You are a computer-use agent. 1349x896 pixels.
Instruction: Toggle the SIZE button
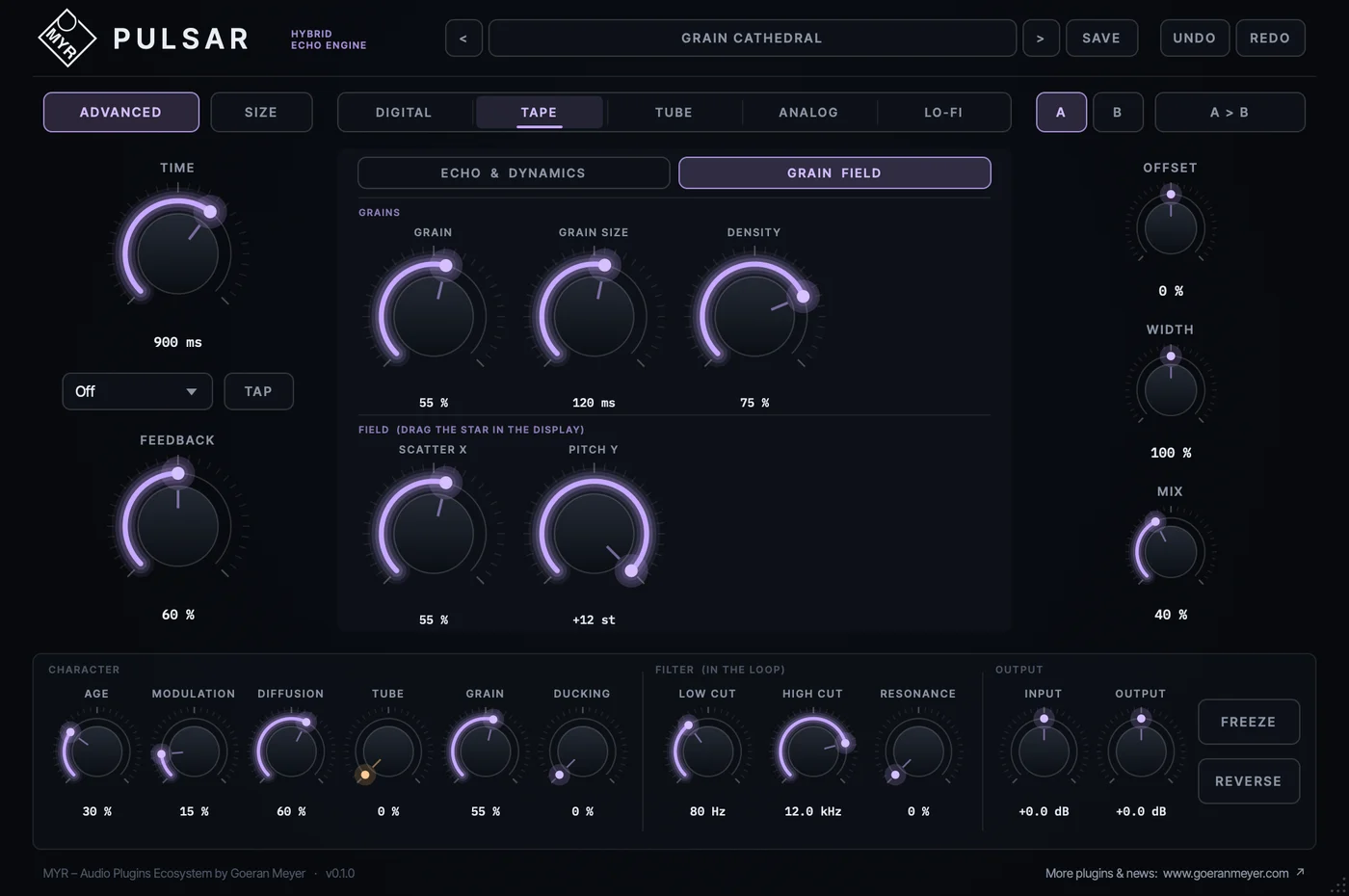(x=261, y=112)
